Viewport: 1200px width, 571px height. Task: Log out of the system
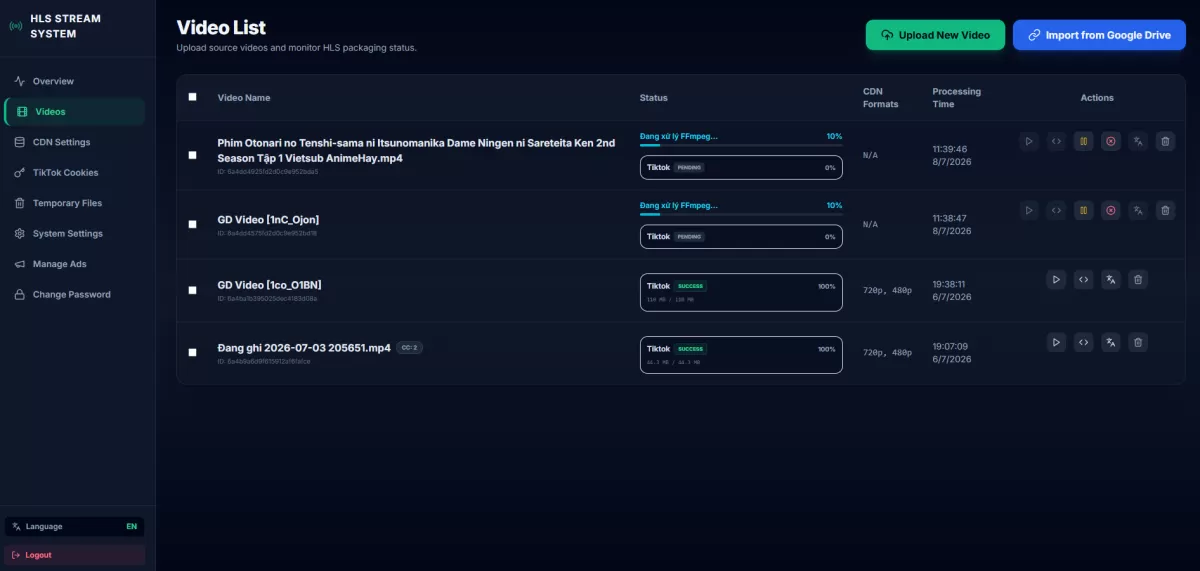(x=75, y=555)
